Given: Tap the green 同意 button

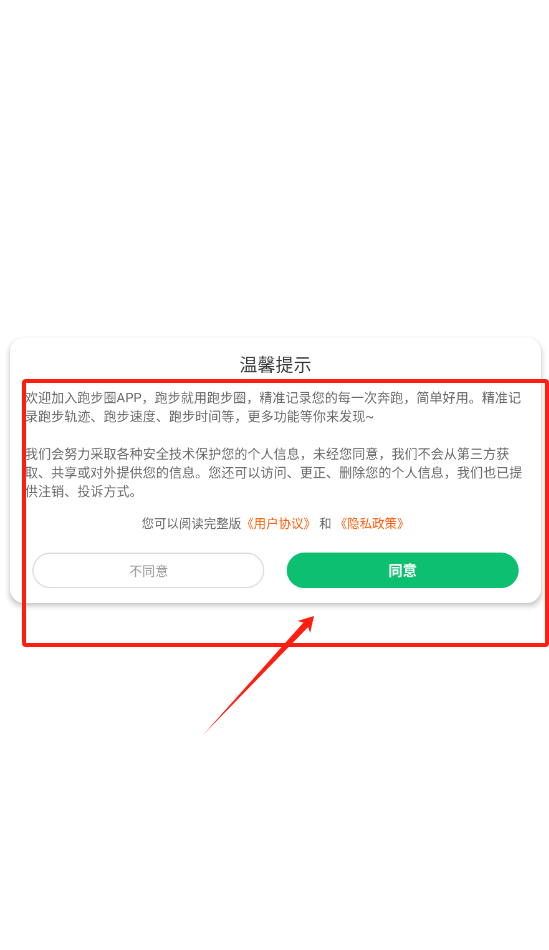Looking at the screenshot, I should point(402,570).
